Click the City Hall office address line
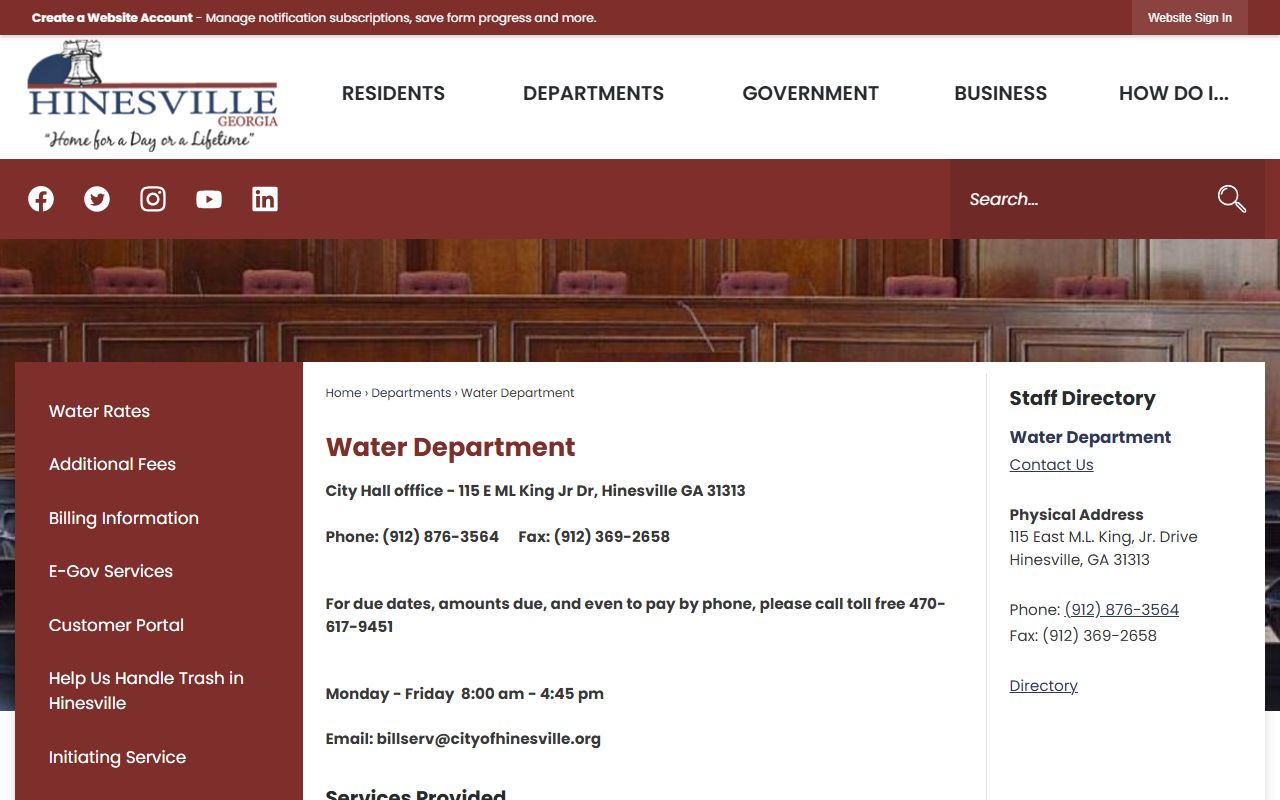Screen dimensions: 1280x800 pyautogui.click(x=535, y=491)
